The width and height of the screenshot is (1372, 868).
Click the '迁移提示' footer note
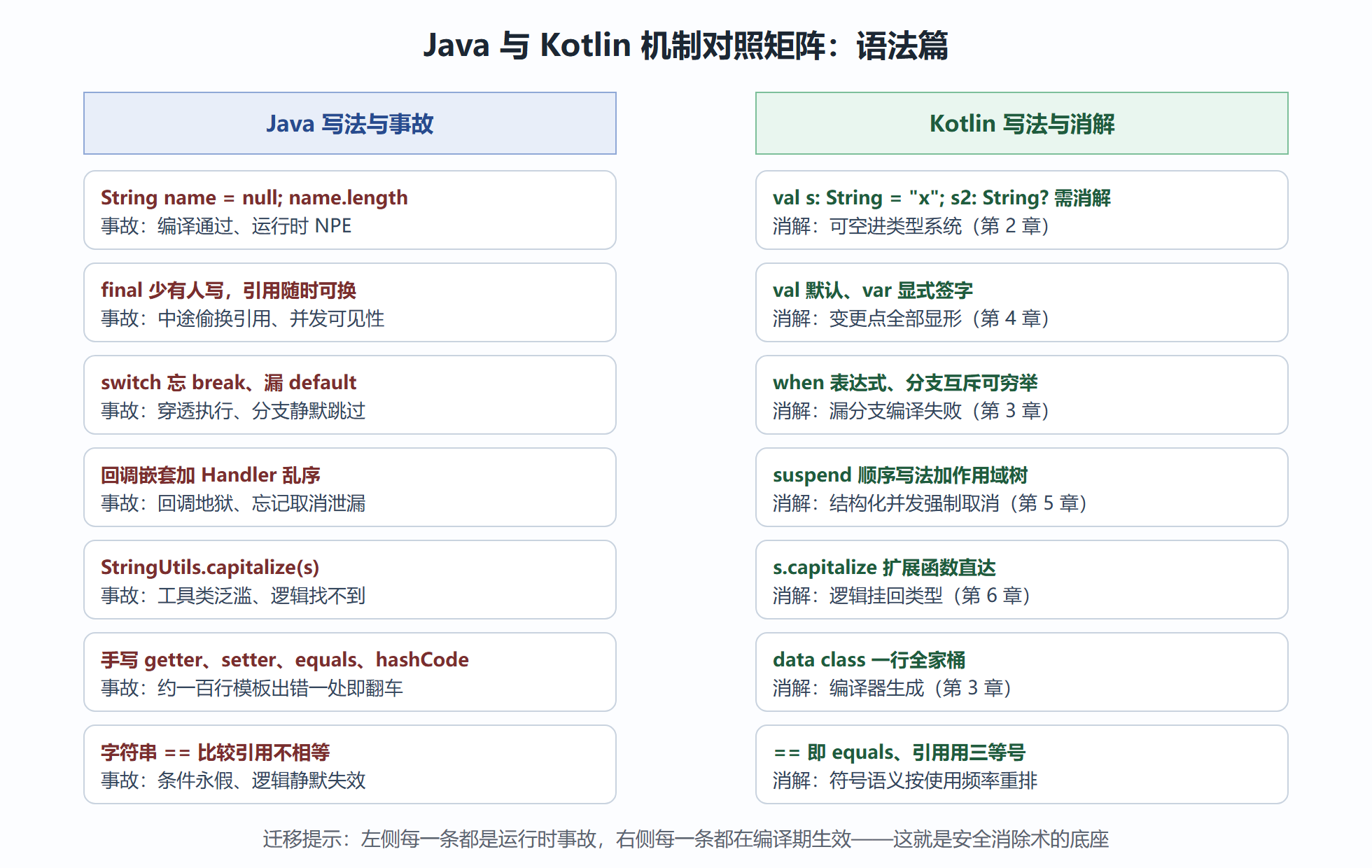686,839
